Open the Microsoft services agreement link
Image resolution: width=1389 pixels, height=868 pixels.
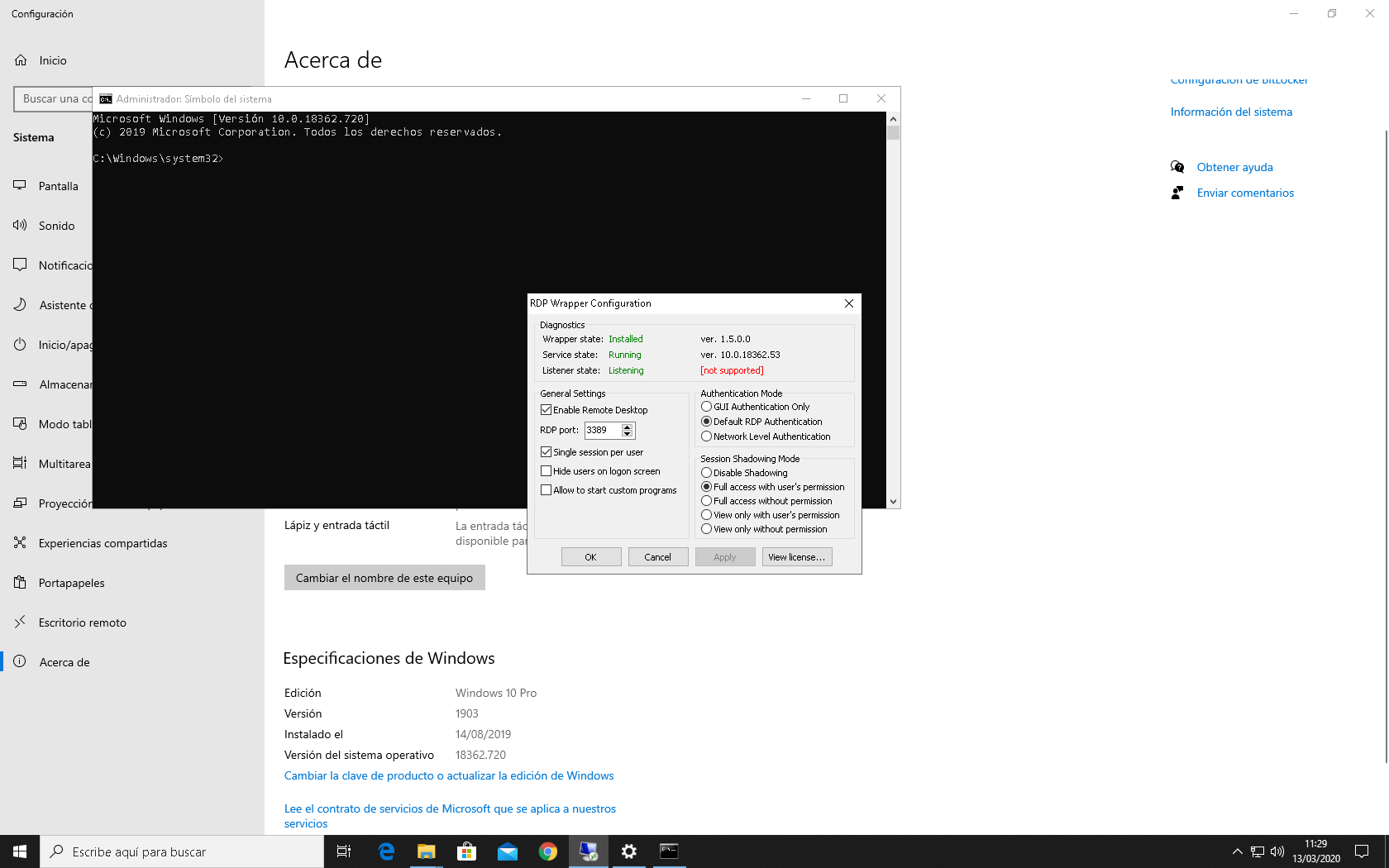coord(450,816)
